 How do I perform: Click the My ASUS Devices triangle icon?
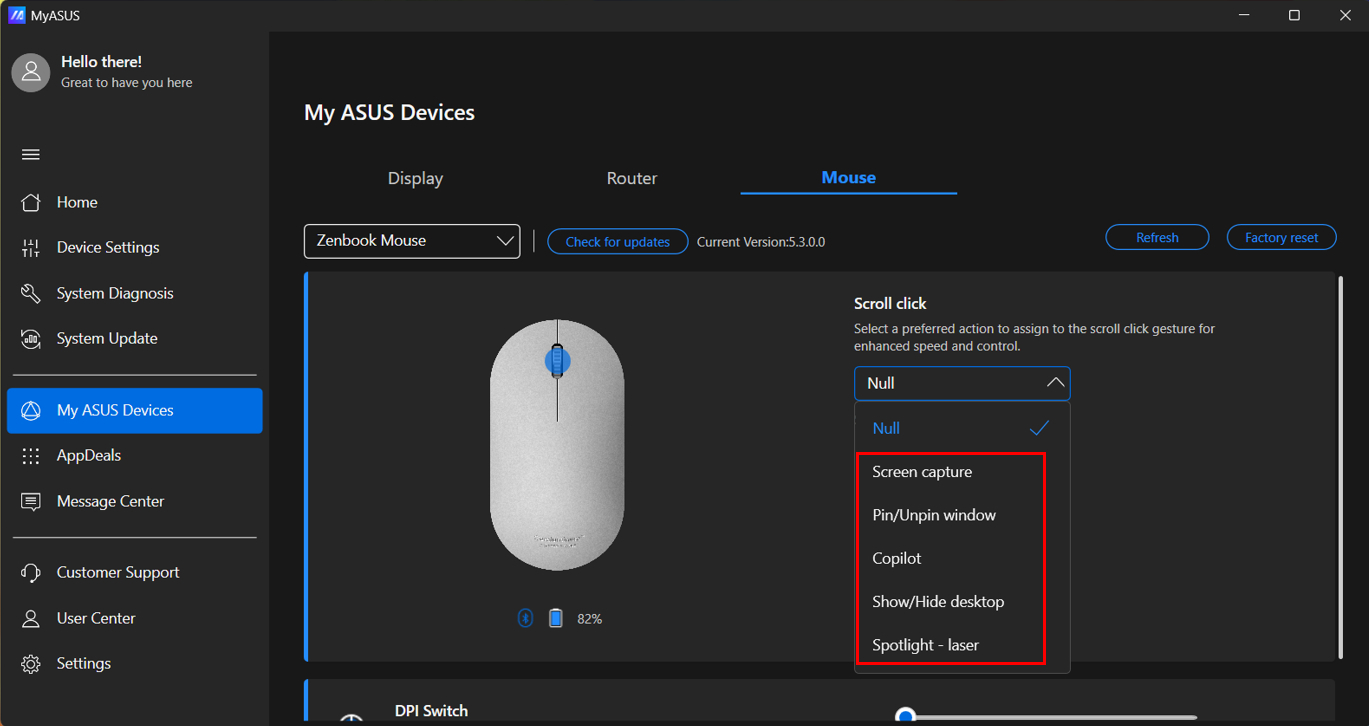tap(31, 411)
